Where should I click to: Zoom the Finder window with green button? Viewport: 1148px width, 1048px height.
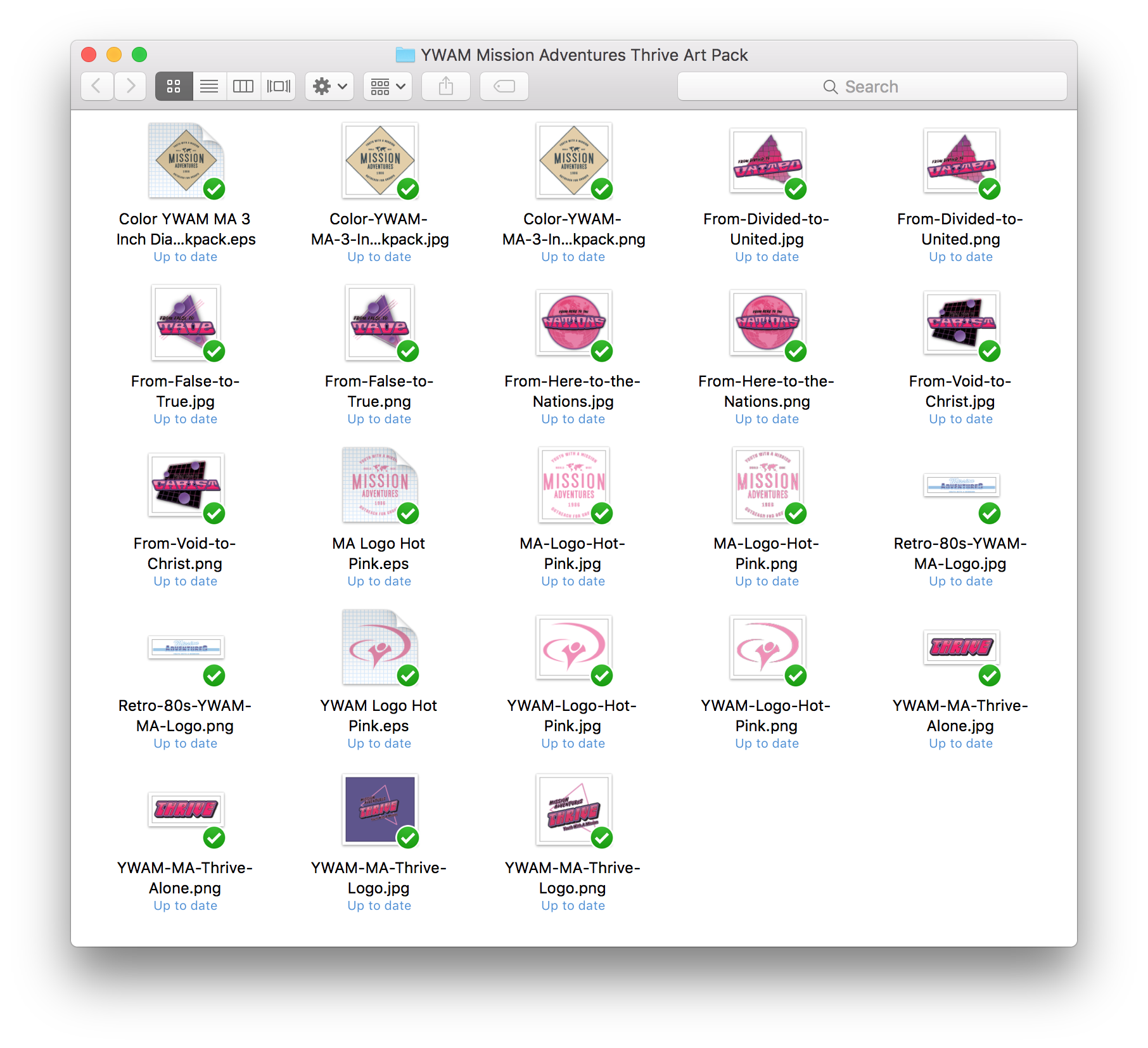[x=139, y=54]
